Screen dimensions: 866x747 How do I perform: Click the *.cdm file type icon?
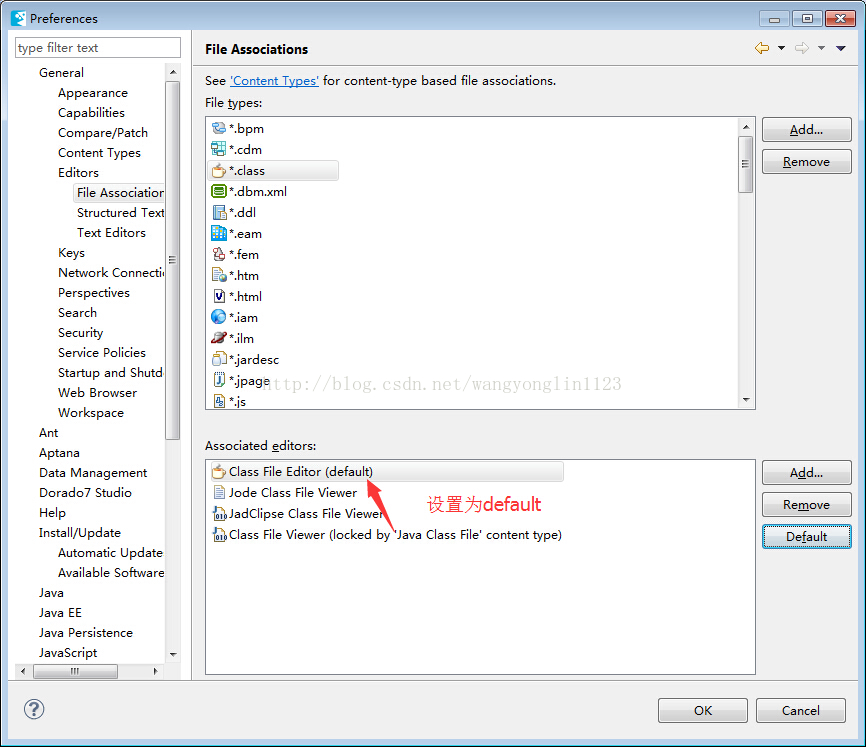click(219, 149)
